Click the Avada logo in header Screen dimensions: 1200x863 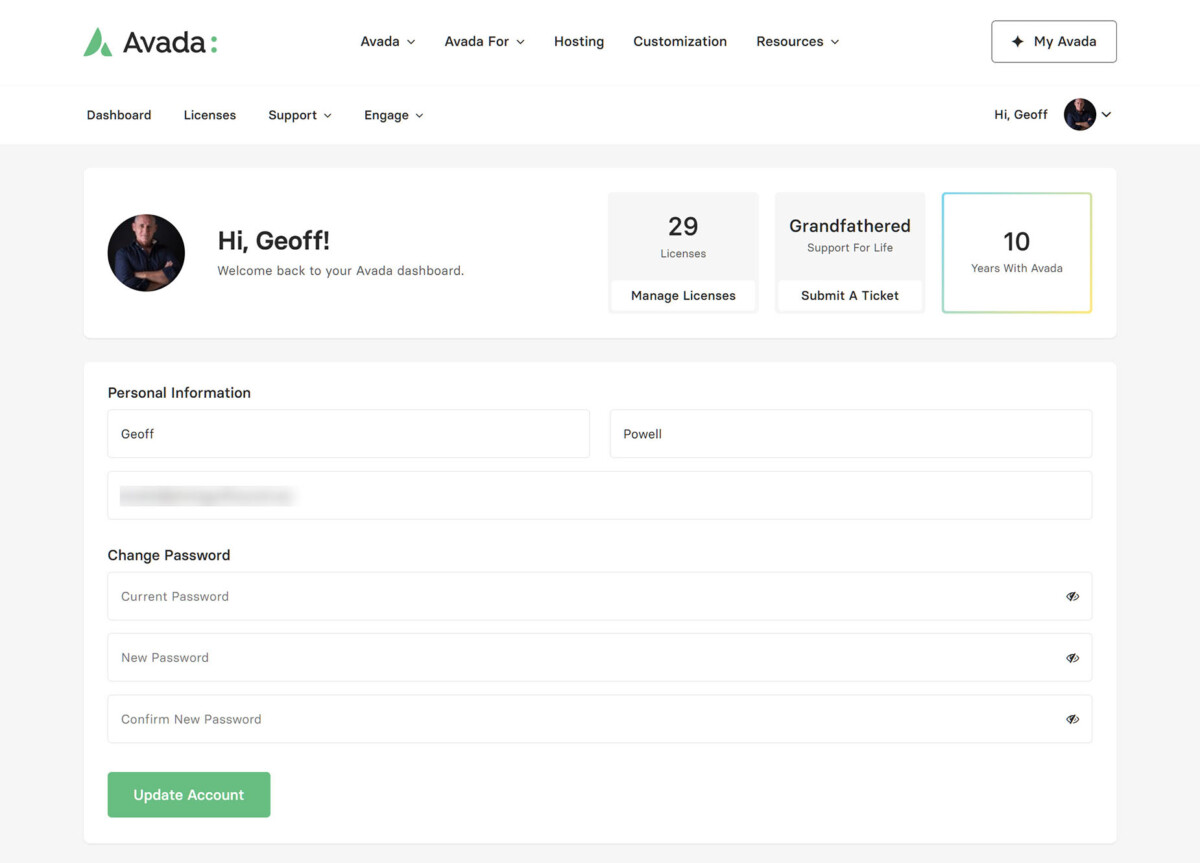coord(150,42)
